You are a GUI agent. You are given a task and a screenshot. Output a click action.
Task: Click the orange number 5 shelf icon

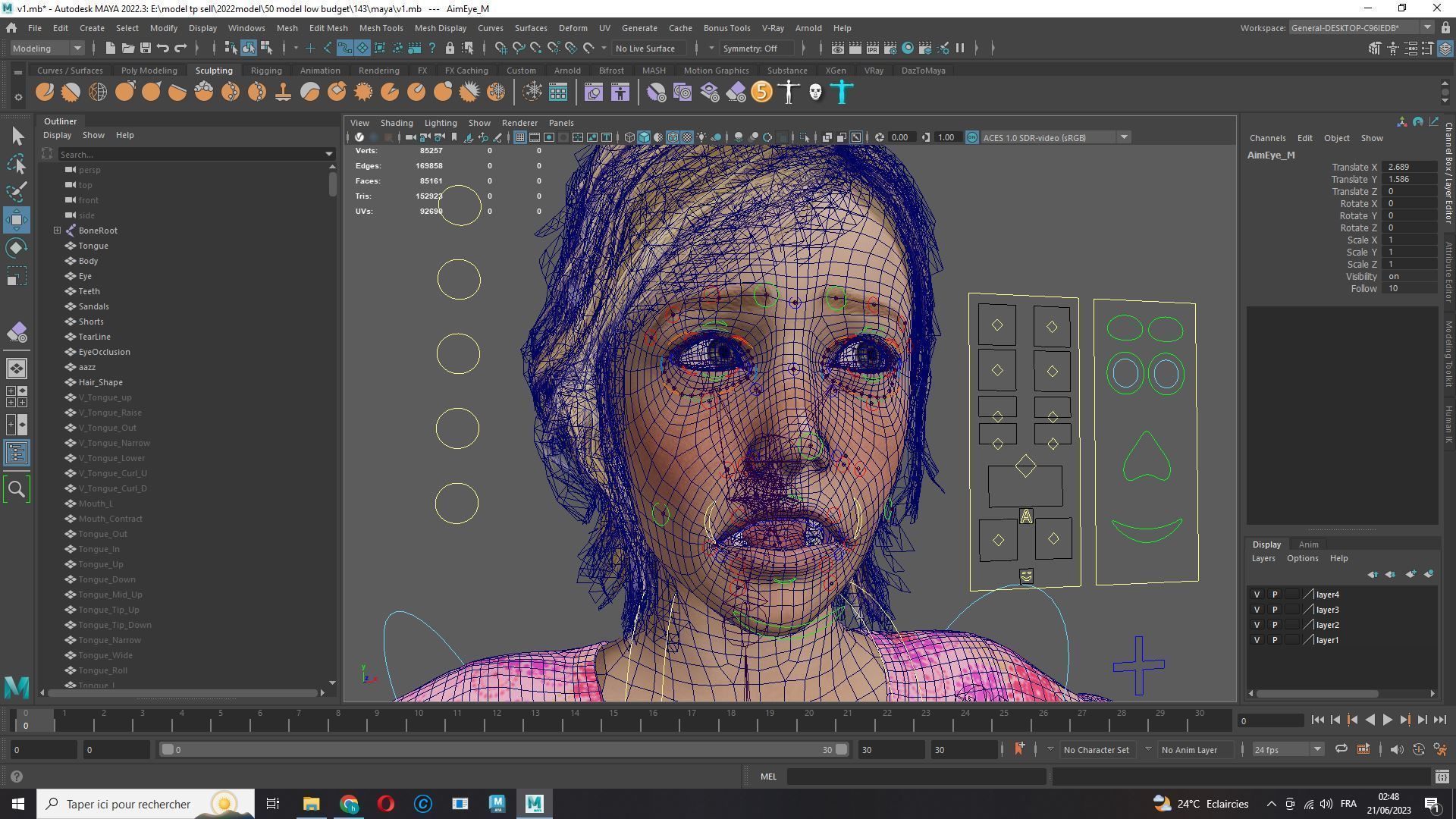[x=761, y=93]
